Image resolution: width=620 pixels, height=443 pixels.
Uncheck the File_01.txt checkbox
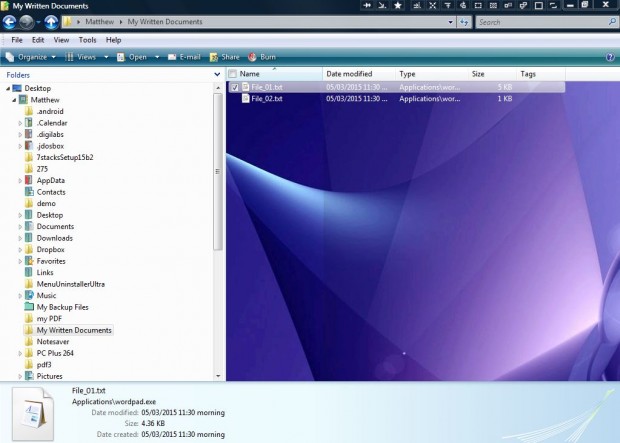coord(234,87)
